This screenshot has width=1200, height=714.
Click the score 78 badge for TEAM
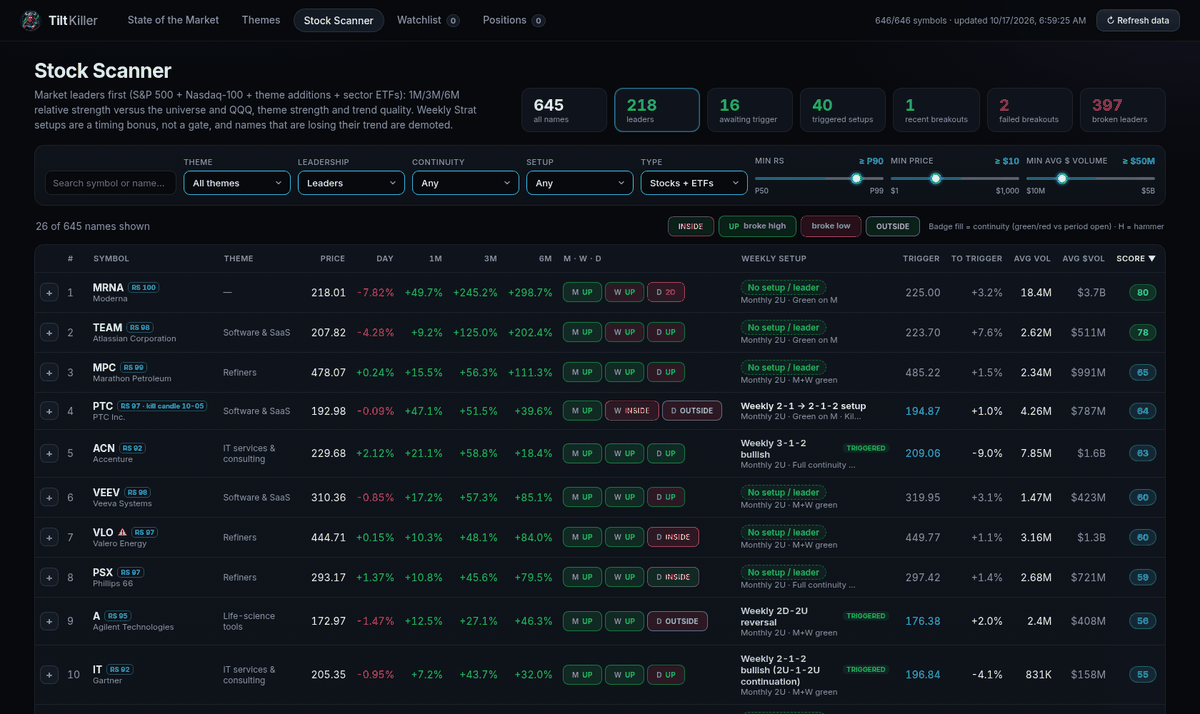coord(1141,332)
